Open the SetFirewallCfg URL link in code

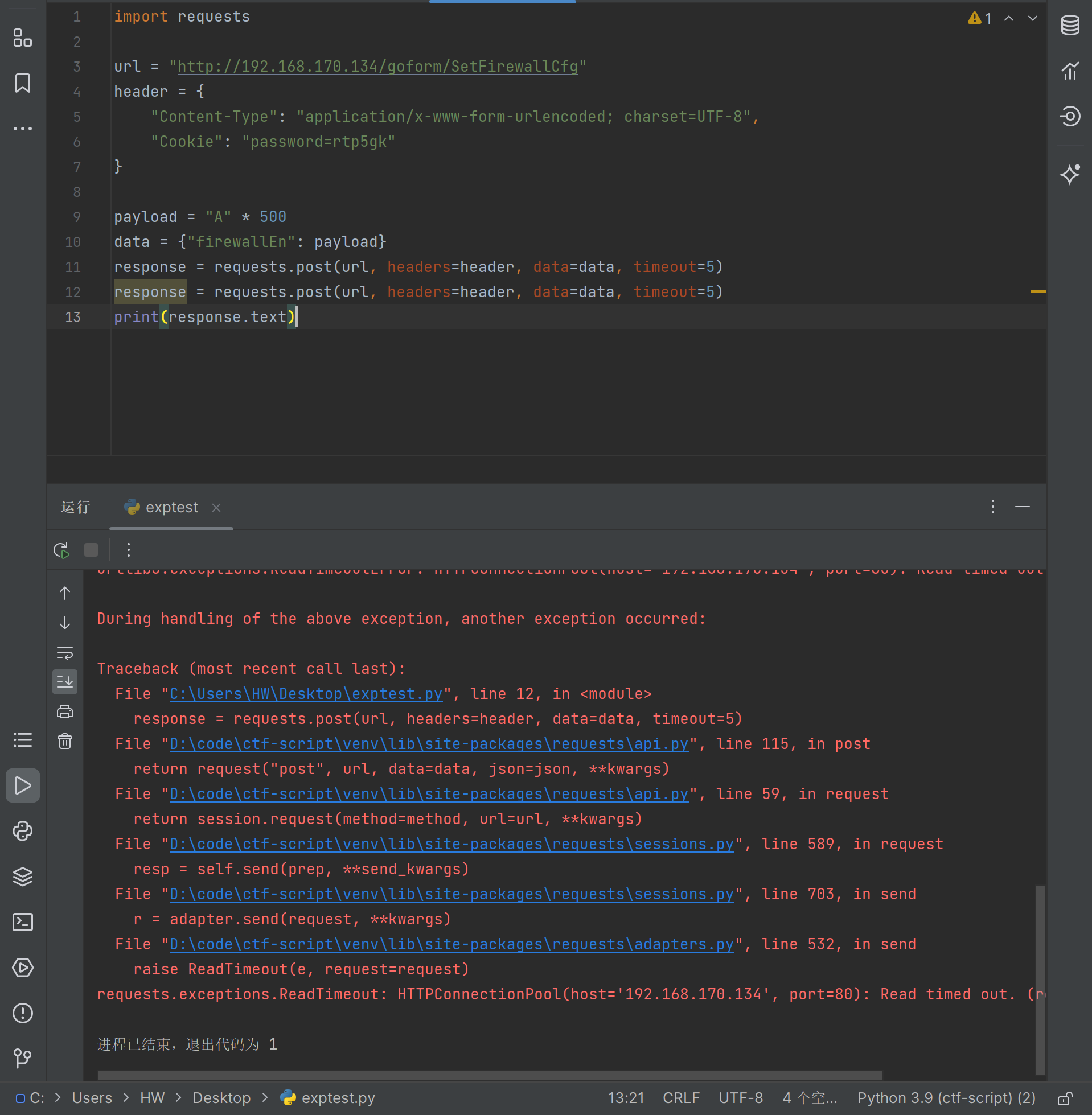[378, 67]
